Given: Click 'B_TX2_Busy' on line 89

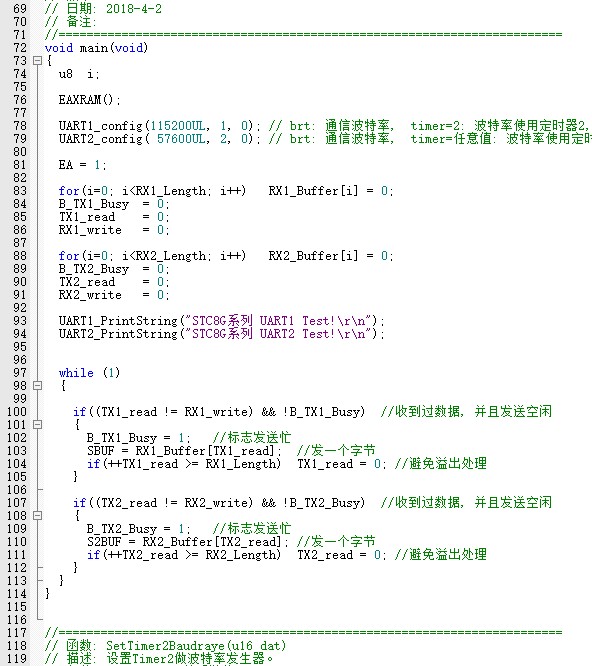Looking at the screenshot, I should click(x=93, y=269).
